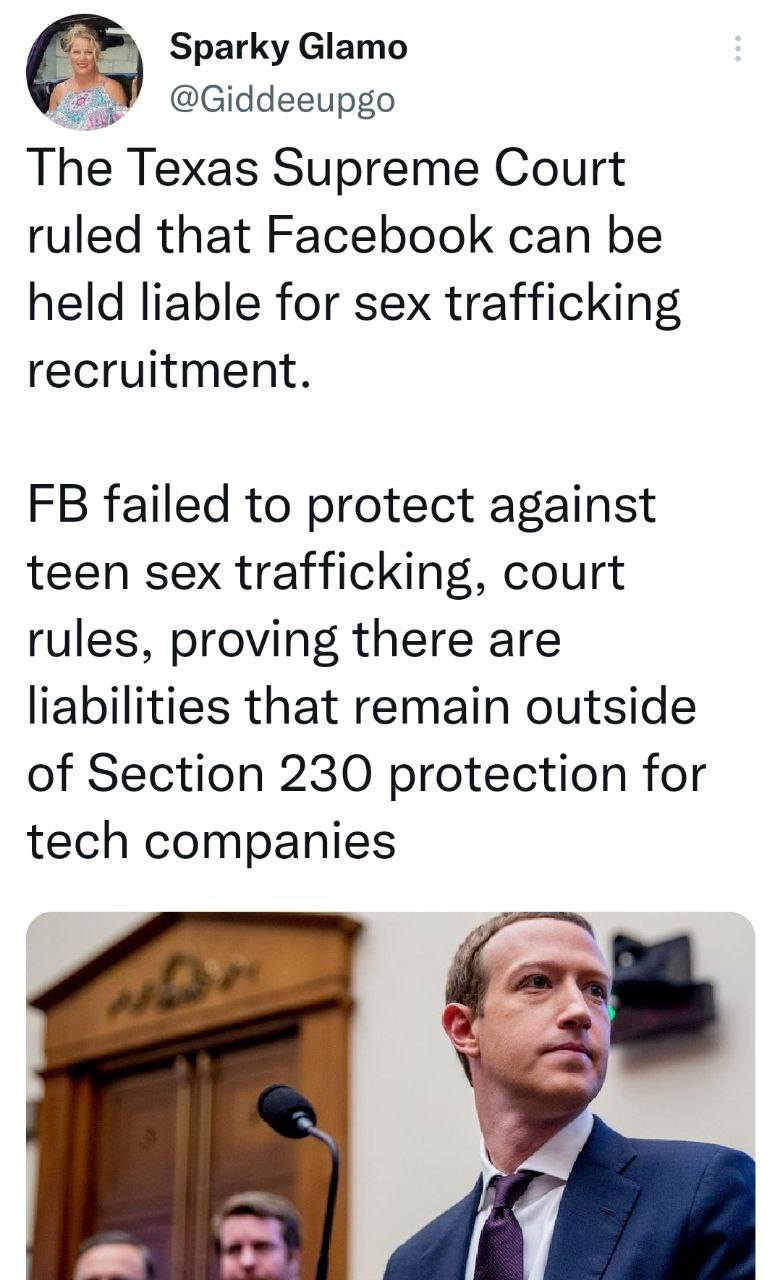781x1280 pixels.
Task: Click the text line "The Texas Supreme Court"
Action: 326,168
